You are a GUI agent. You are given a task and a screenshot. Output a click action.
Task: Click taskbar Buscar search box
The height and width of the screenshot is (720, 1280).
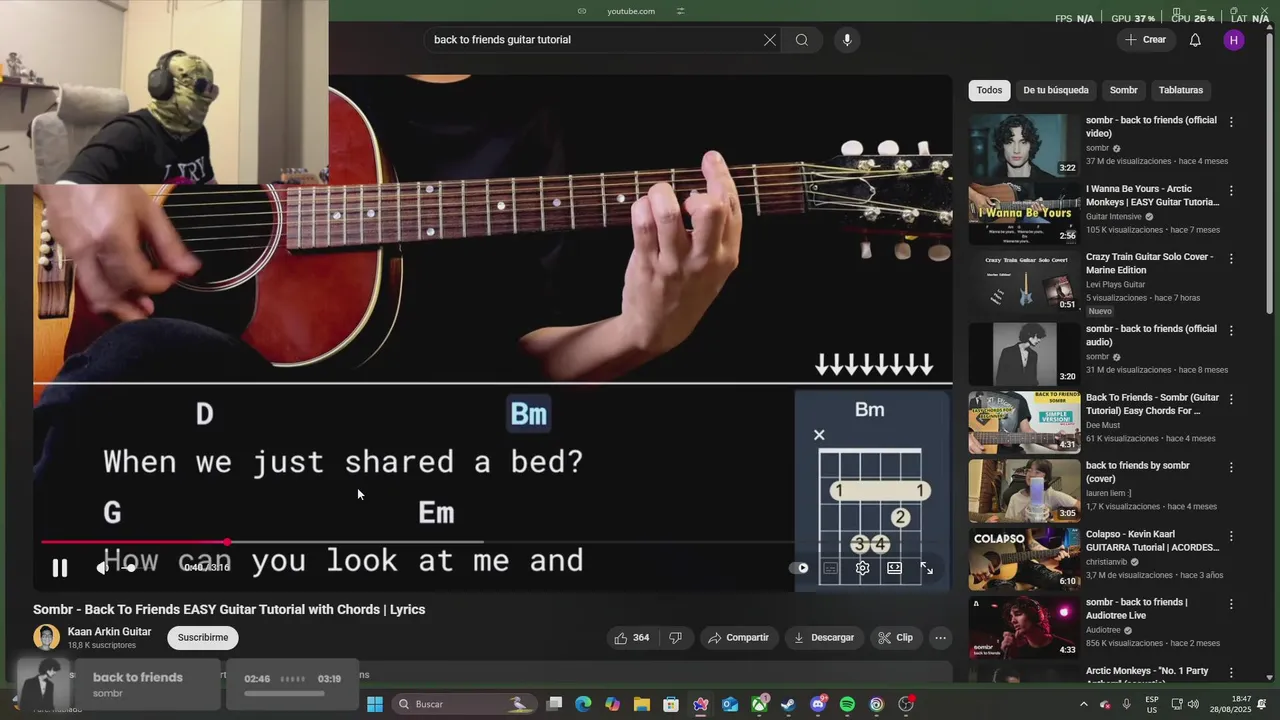tap(465, 704)
